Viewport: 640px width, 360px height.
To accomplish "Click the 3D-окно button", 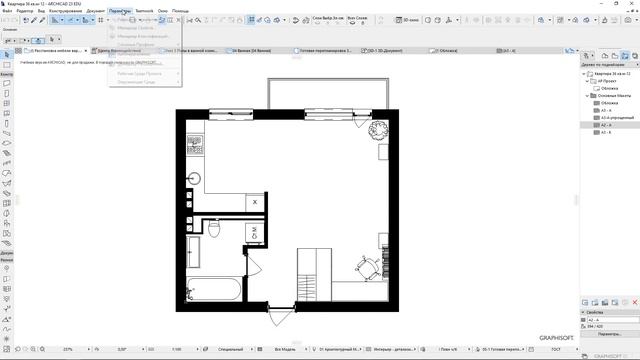I will pyautogui.click(x=407, y=20).
